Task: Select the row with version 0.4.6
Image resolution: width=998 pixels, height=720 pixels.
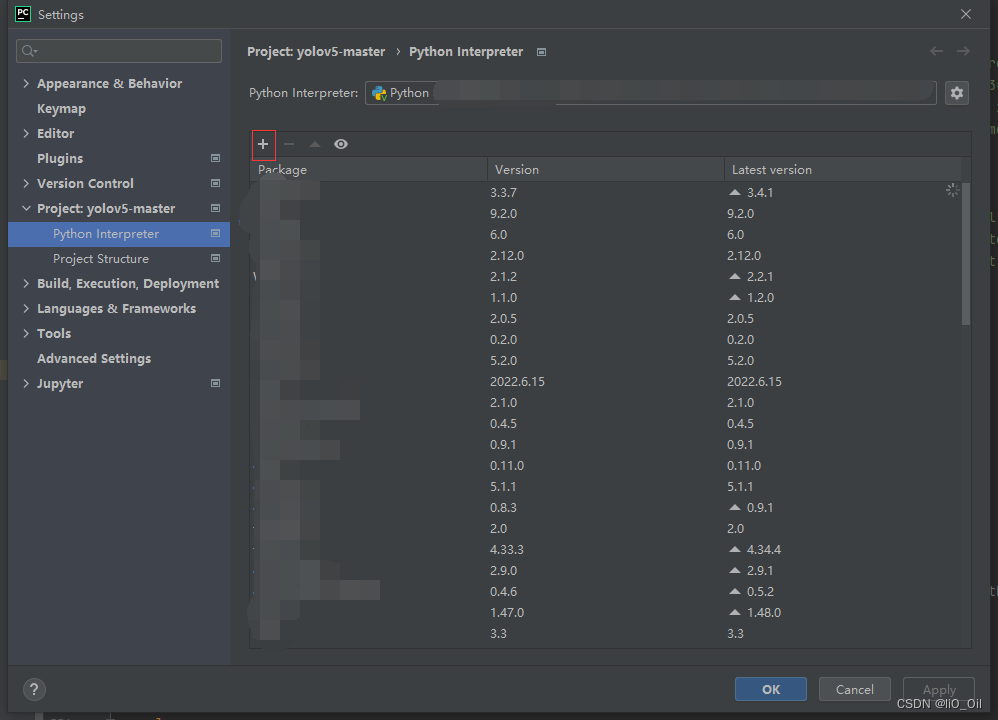Action: click(x=605, y=591)
